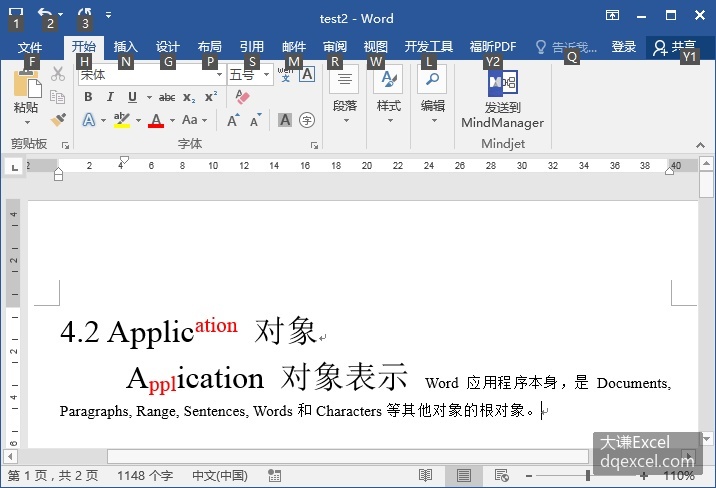Switch to the 邮件 Mailings tab
The image size is (716, 488).
(x=294, y=47)
